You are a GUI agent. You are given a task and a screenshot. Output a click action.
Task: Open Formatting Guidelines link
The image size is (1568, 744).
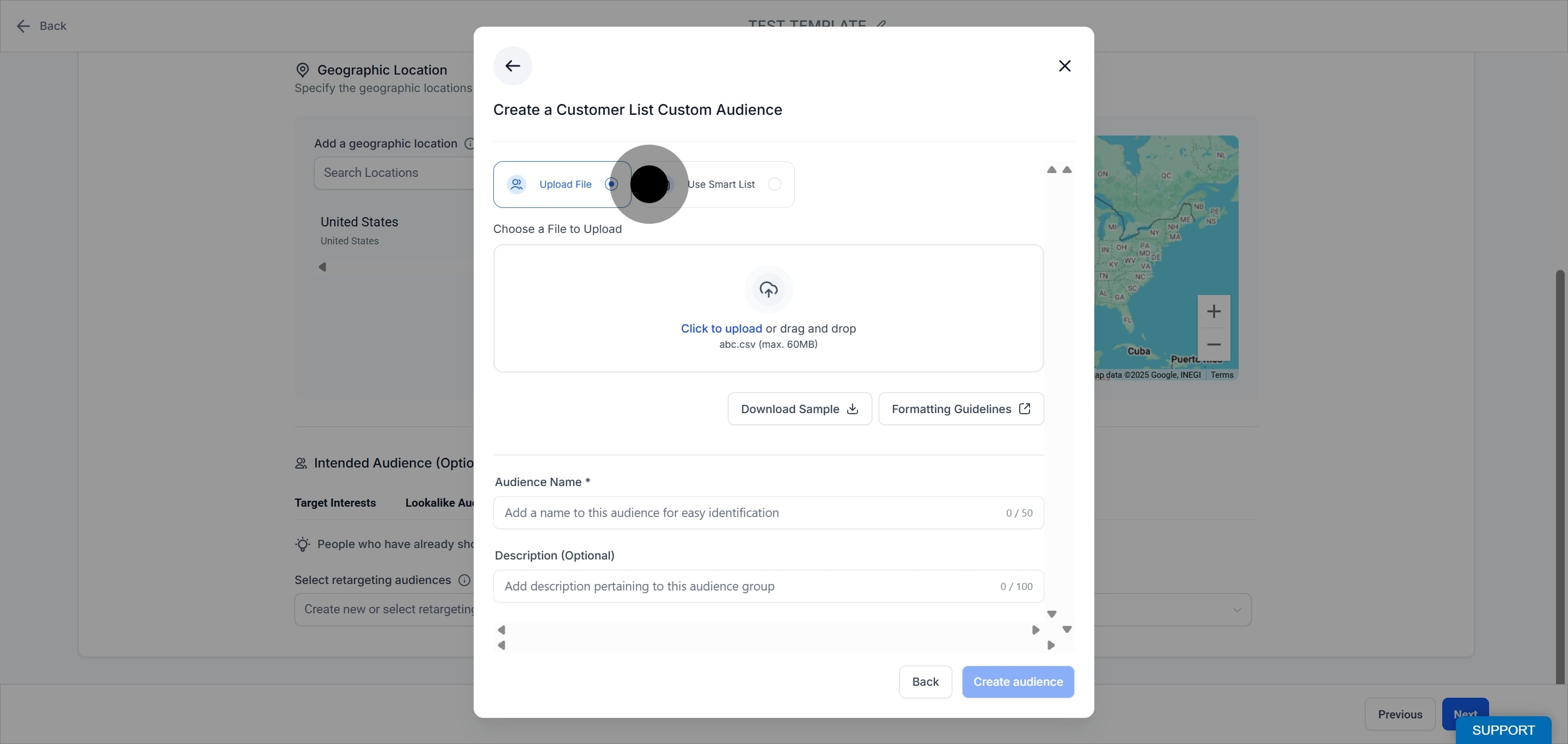[x=961, y=409]
